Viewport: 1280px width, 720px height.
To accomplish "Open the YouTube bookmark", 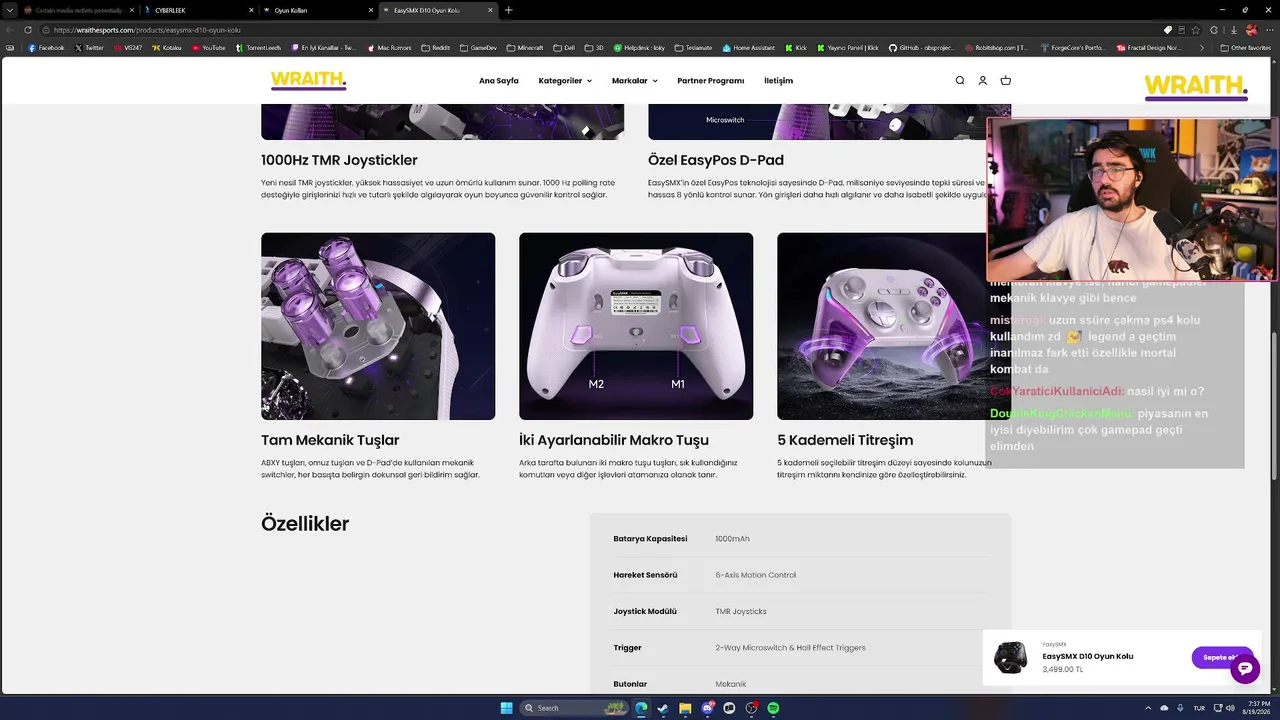I will (208, 48).
